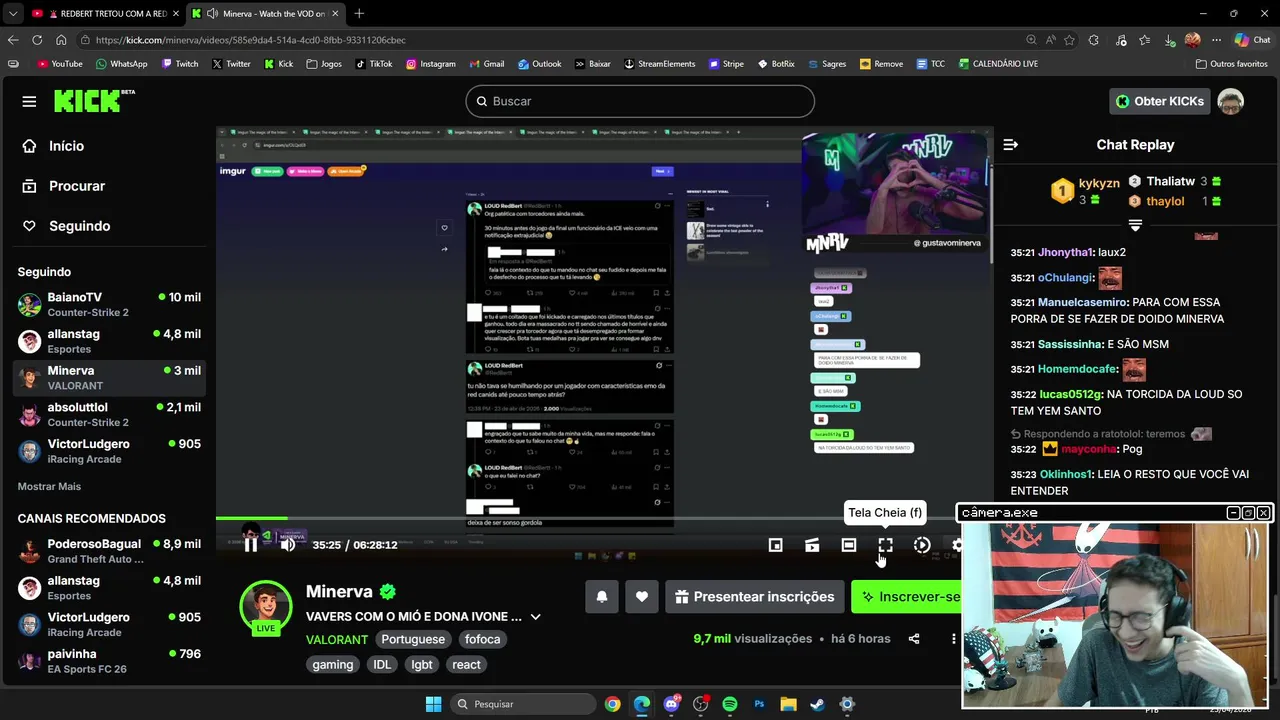Click the browser back arrow

(x=13, y=40)
